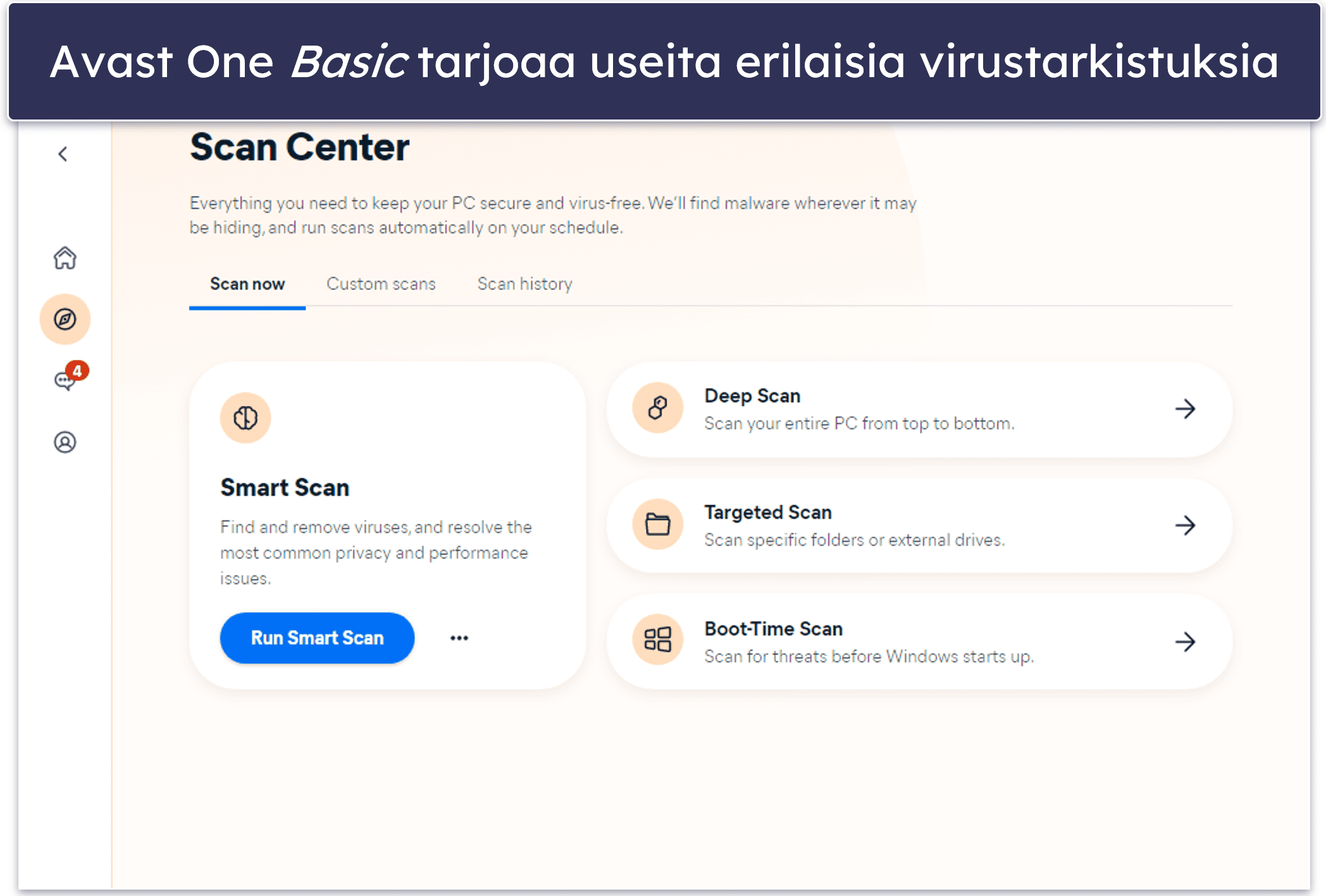Open the Boot-Time Scan arrow
Image resolution: width=1326 pixels, height=896 pixels.
(x=1185, y=642)
